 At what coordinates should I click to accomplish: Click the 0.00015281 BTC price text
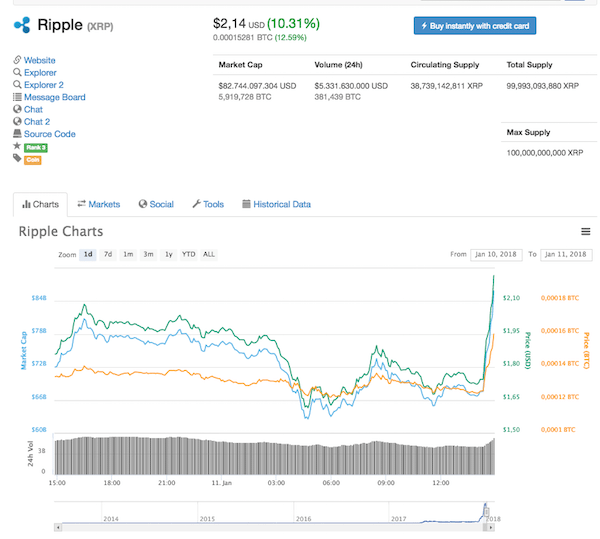pos(243,37)
